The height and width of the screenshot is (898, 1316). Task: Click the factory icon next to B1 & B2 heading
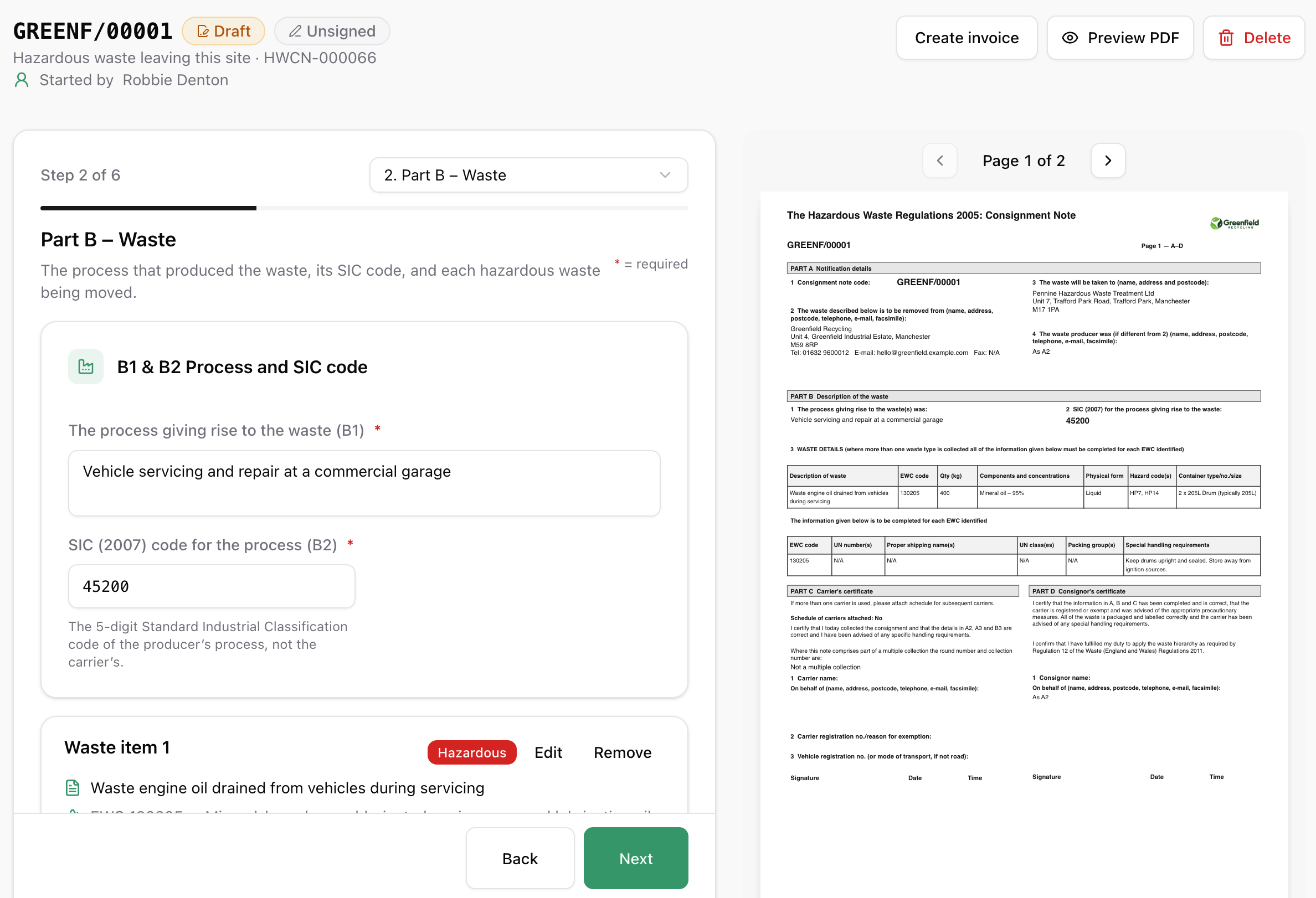[x=86, y=367]
